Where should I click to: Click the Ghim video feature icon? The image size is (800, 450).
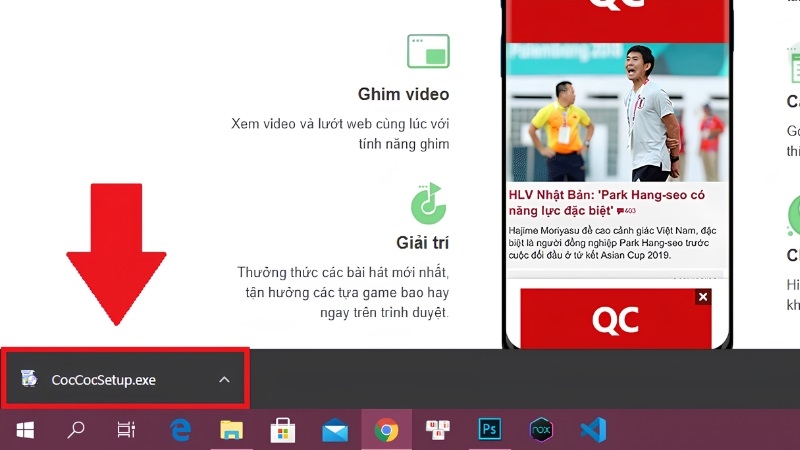point(428,51)
